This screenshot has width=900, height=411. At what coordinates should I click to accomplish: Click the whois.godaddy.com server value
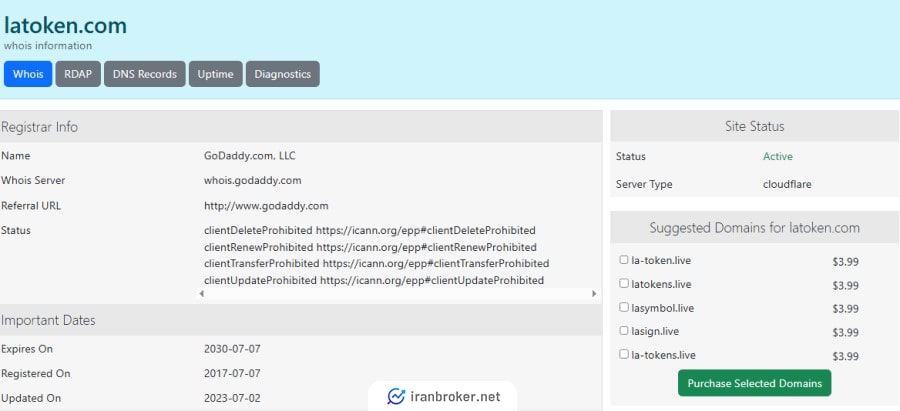click(253, 180)
